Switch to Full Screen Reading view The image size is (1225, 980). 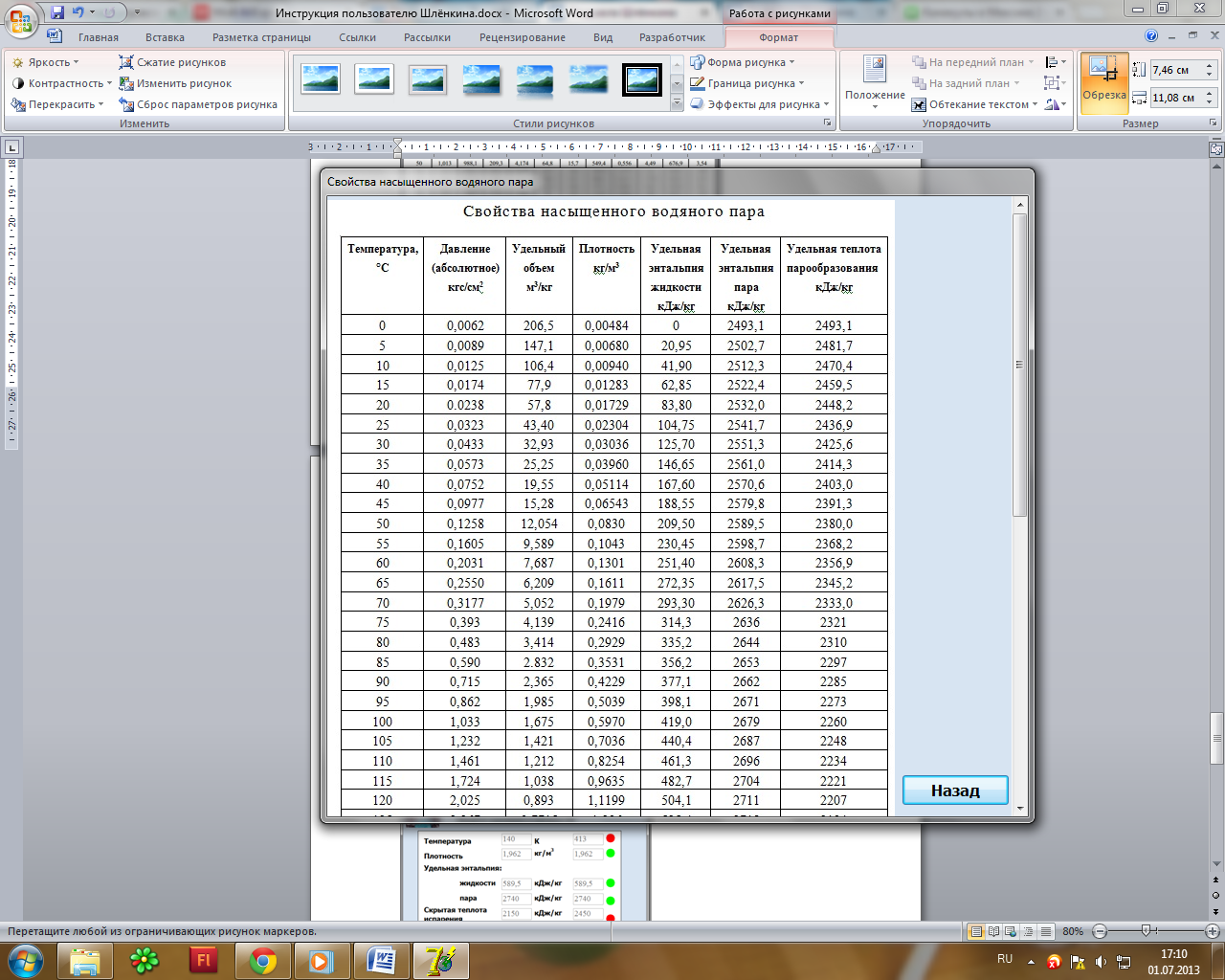(993, 931)
